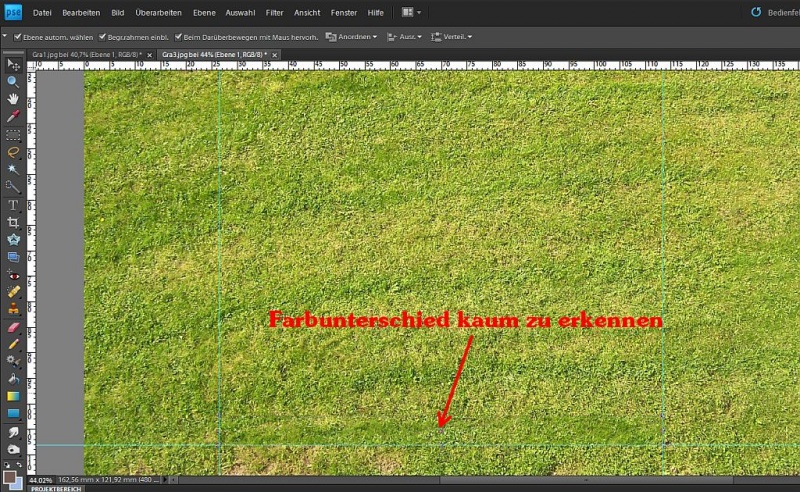Viewport: 800px width, 492px height.
Task: Select the Cookie Cutter star tool
Action: point(13,239)
